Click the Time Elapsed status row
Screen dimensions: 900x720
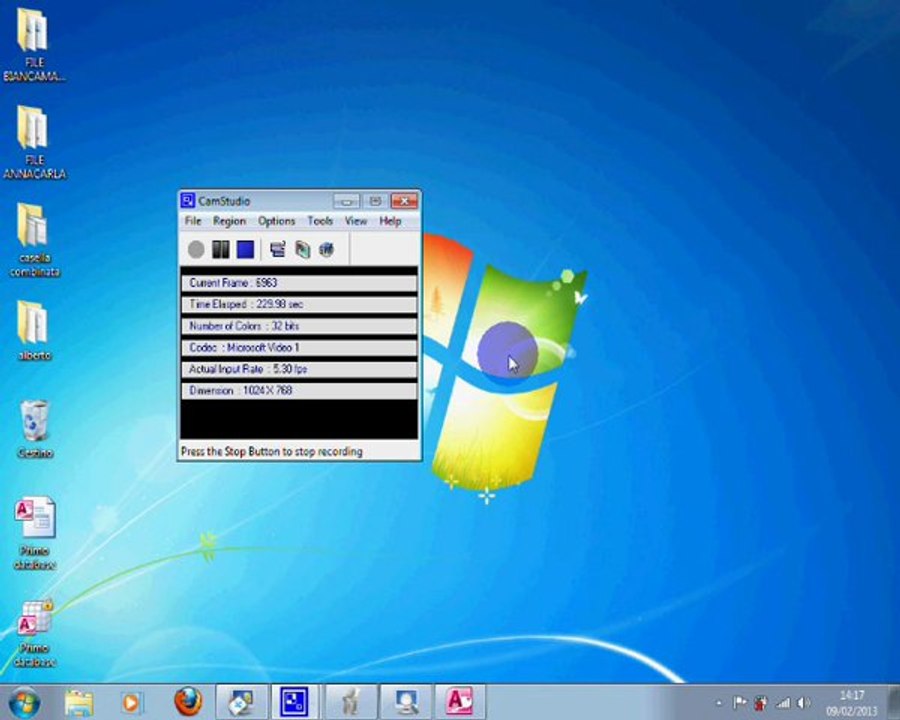click(299, 304)
